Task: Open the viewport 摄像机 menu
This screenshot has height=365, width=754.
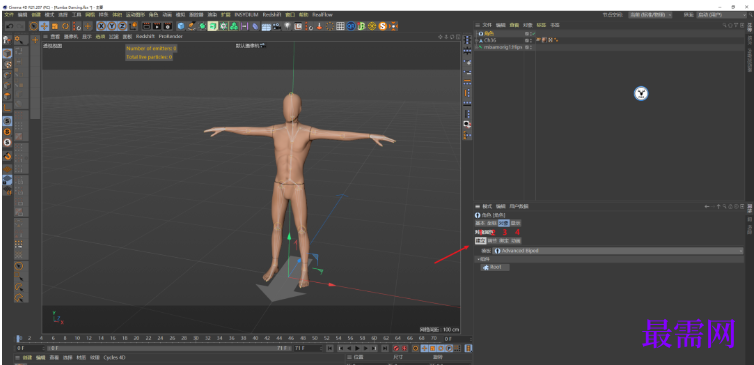Action: (x=71, y=37)
